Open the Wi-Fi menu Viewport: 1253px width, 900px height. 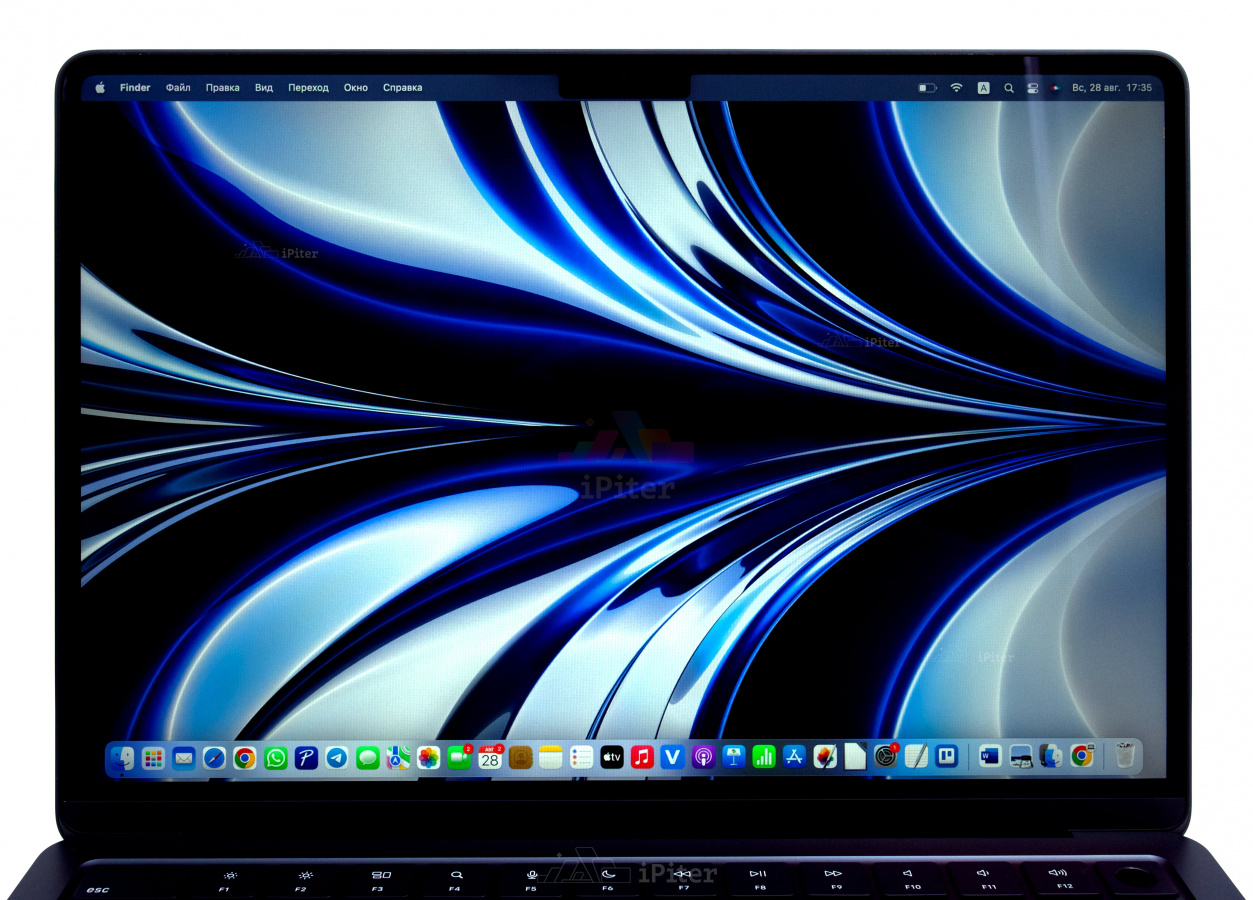pos(956,88)
